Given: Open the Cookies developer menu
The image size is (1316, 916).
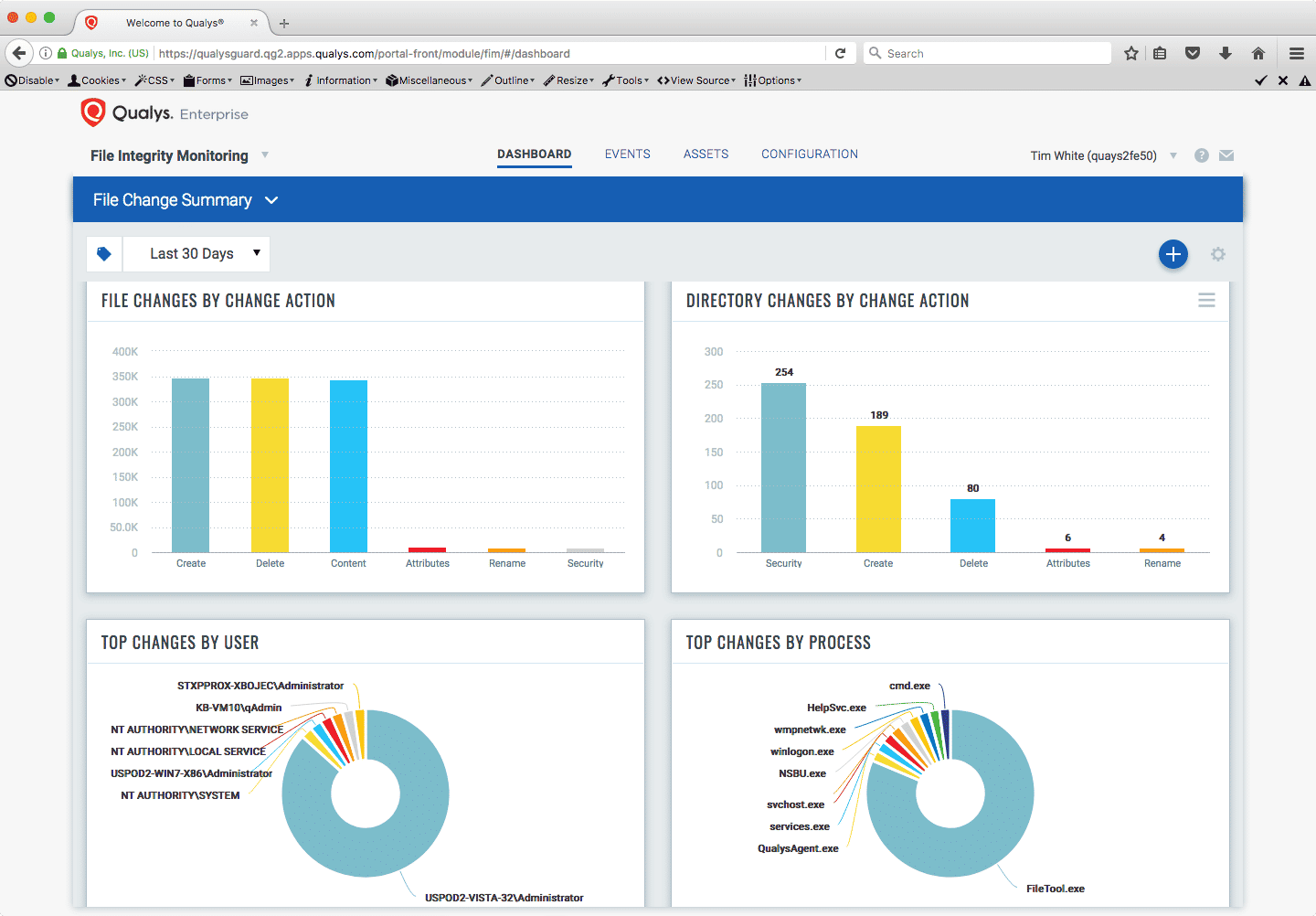Looking at the screenshot, I should 97,80.
